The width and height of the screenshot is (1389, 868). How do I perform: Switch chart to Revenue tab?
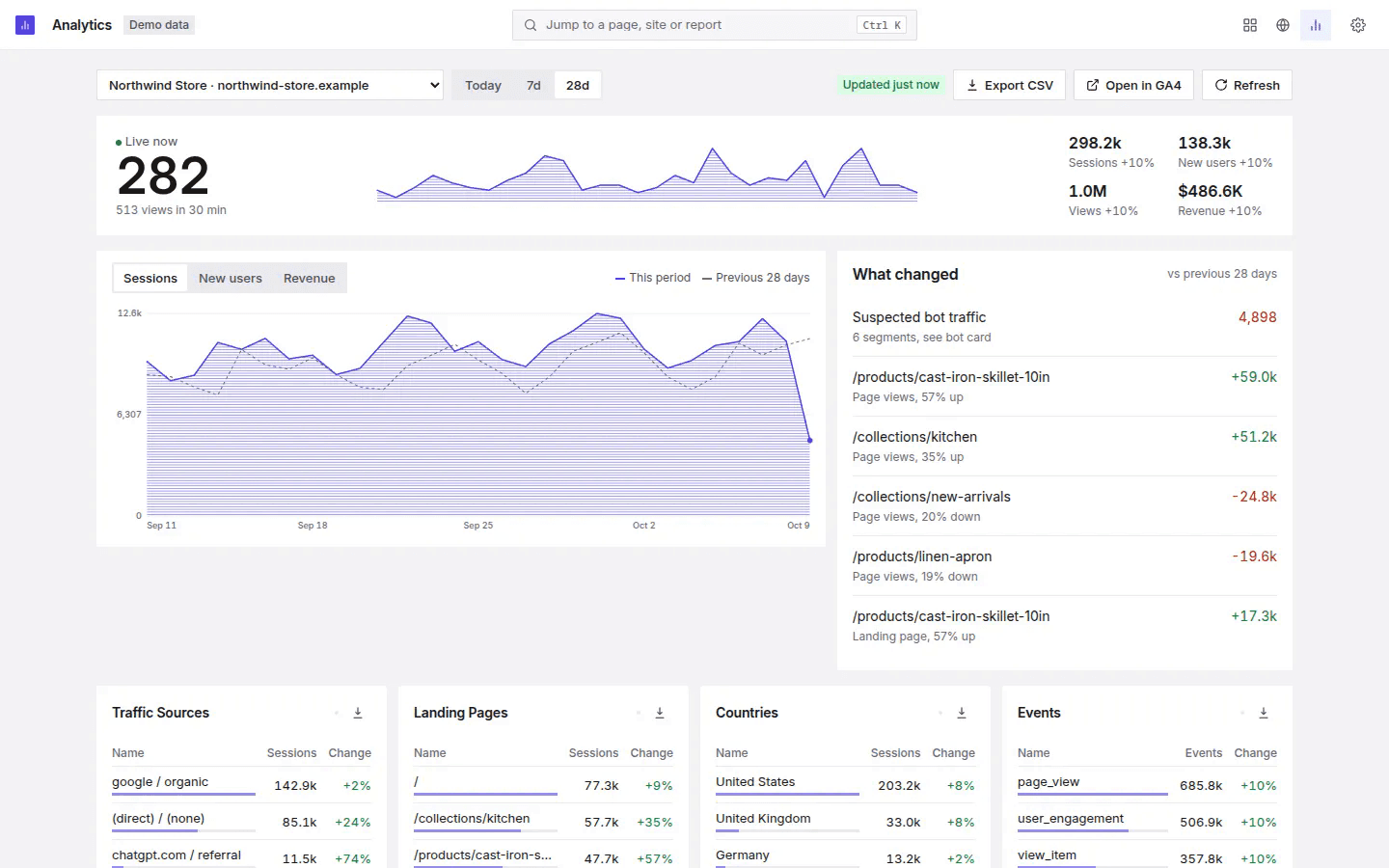[x=310, y=278]
